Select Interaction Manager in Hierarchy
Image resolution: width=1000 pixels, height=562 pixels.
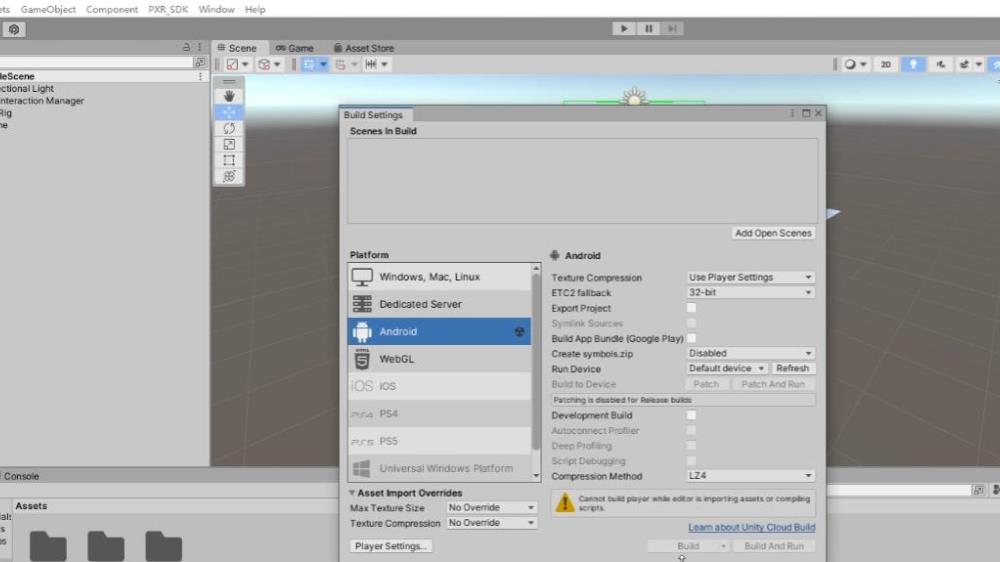pyautogui.click(x=42, y=101)
